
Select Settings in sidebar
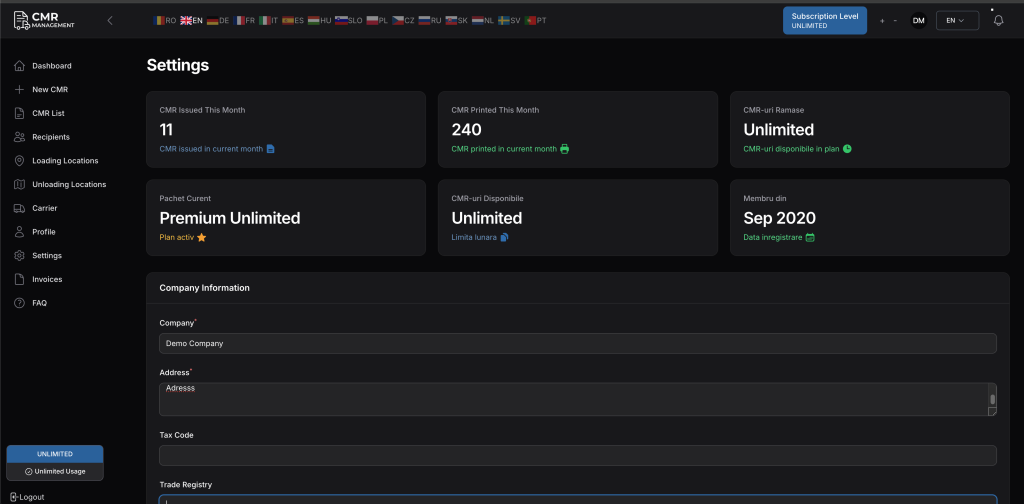point(47,255)
